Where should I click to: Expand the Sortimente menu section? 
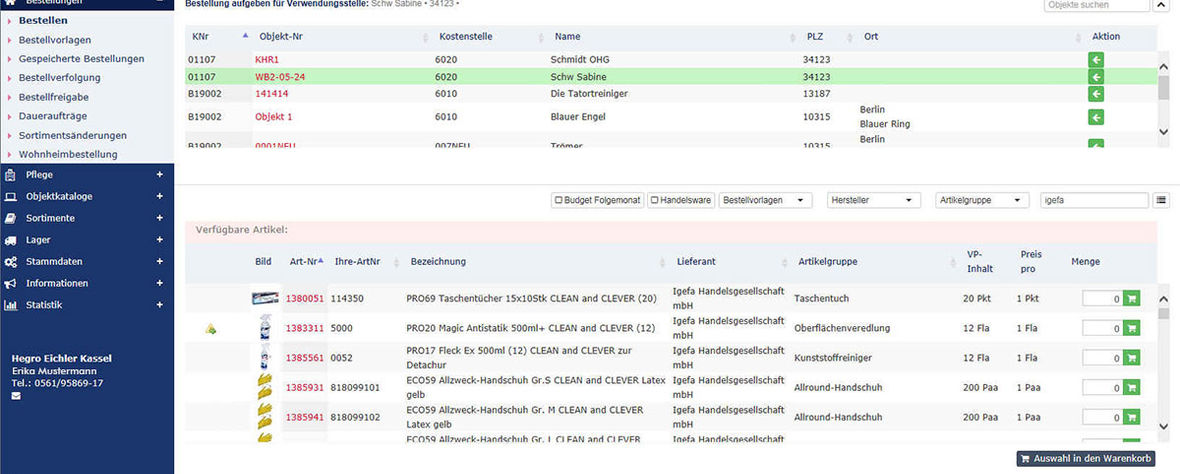[160, 218]
